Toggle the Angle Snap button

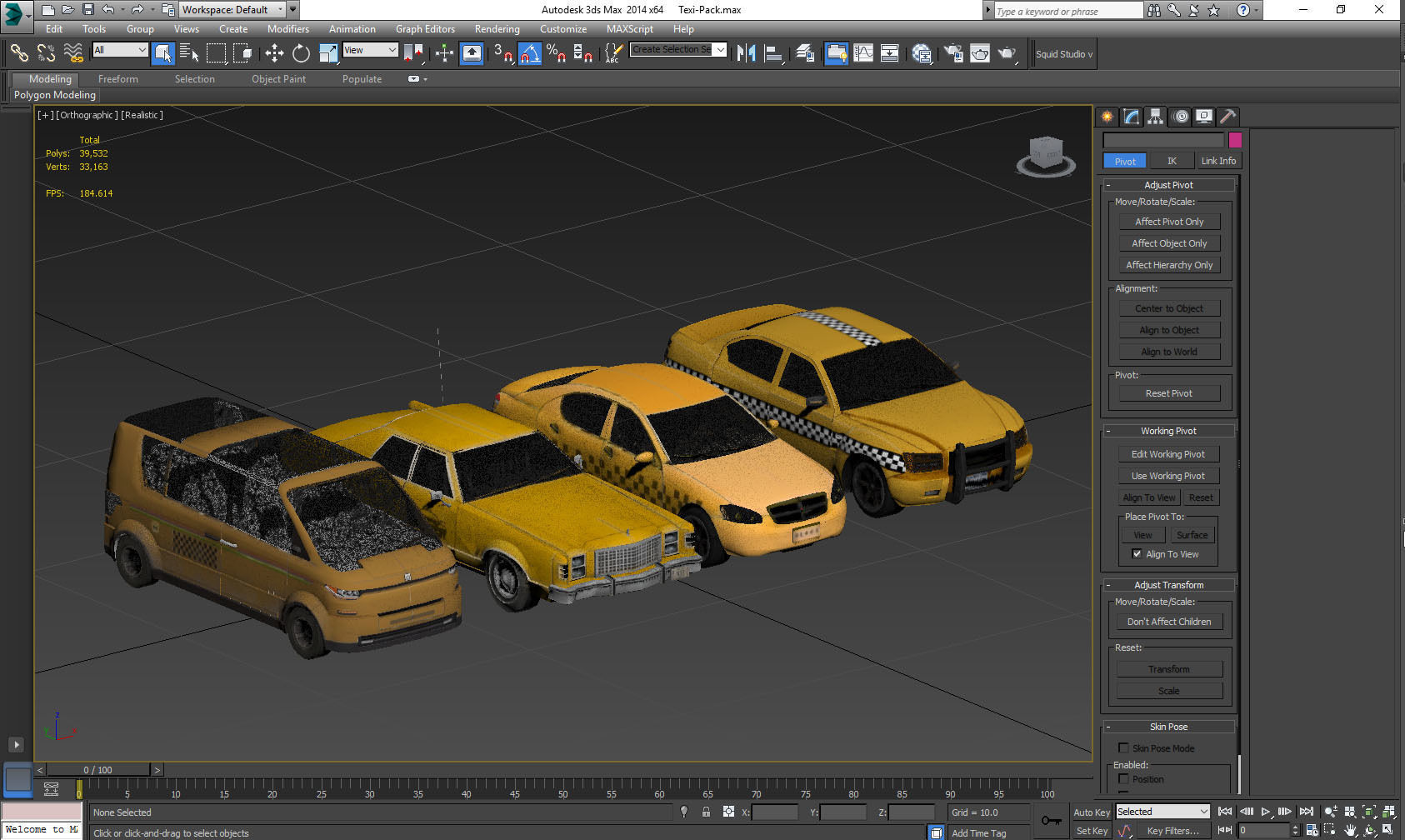tap(529, 53)
